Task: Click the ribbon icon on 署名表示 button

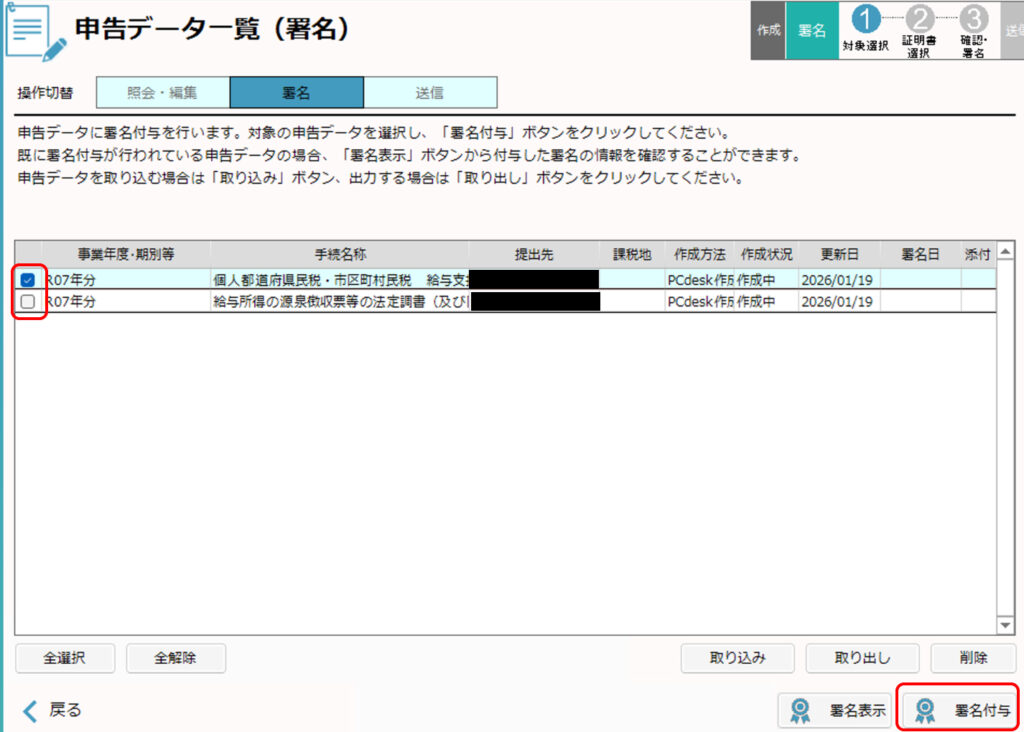Action: [x=801, y=710]
